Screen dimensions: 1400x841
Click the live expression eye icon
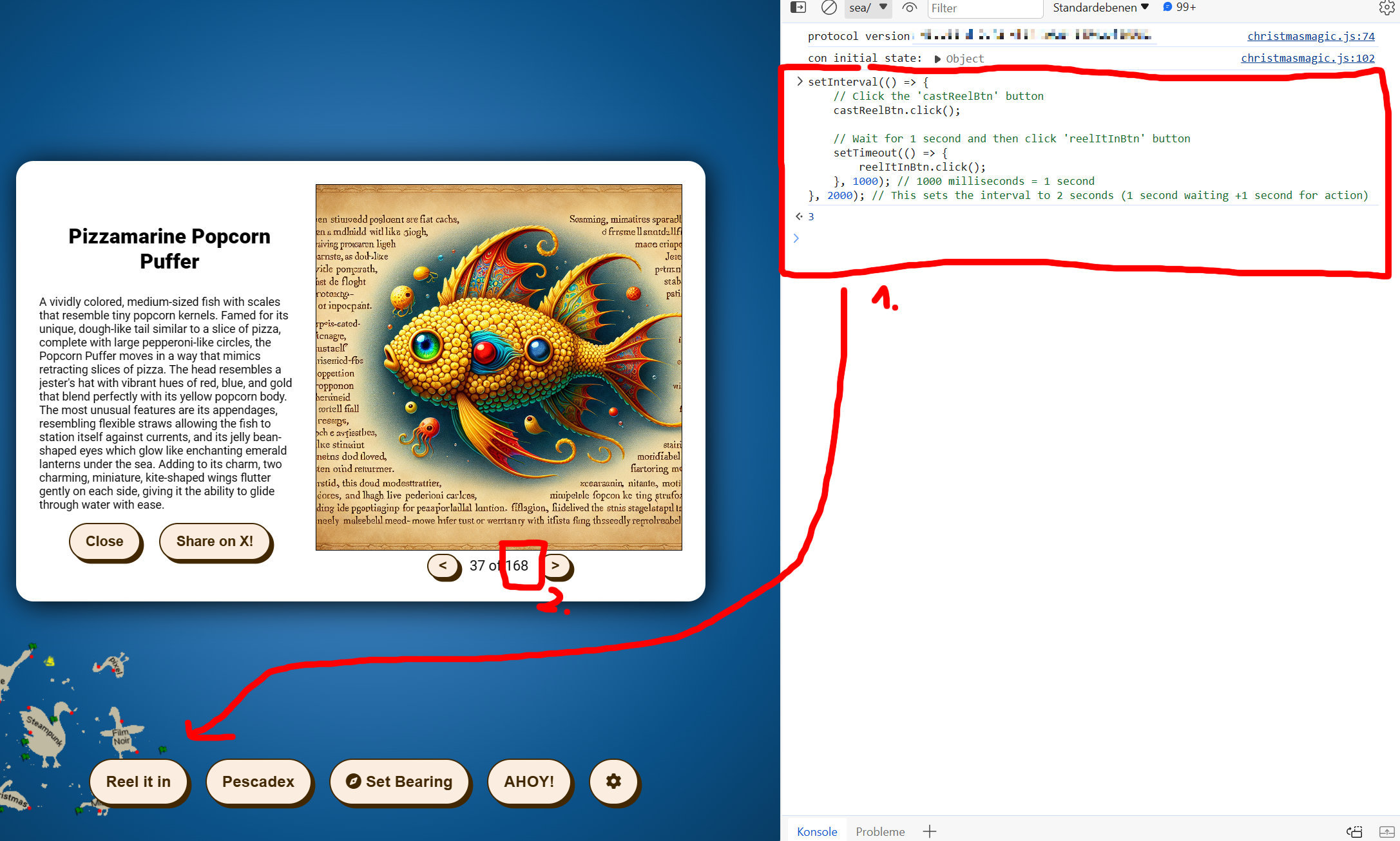(x=909, y=8)
